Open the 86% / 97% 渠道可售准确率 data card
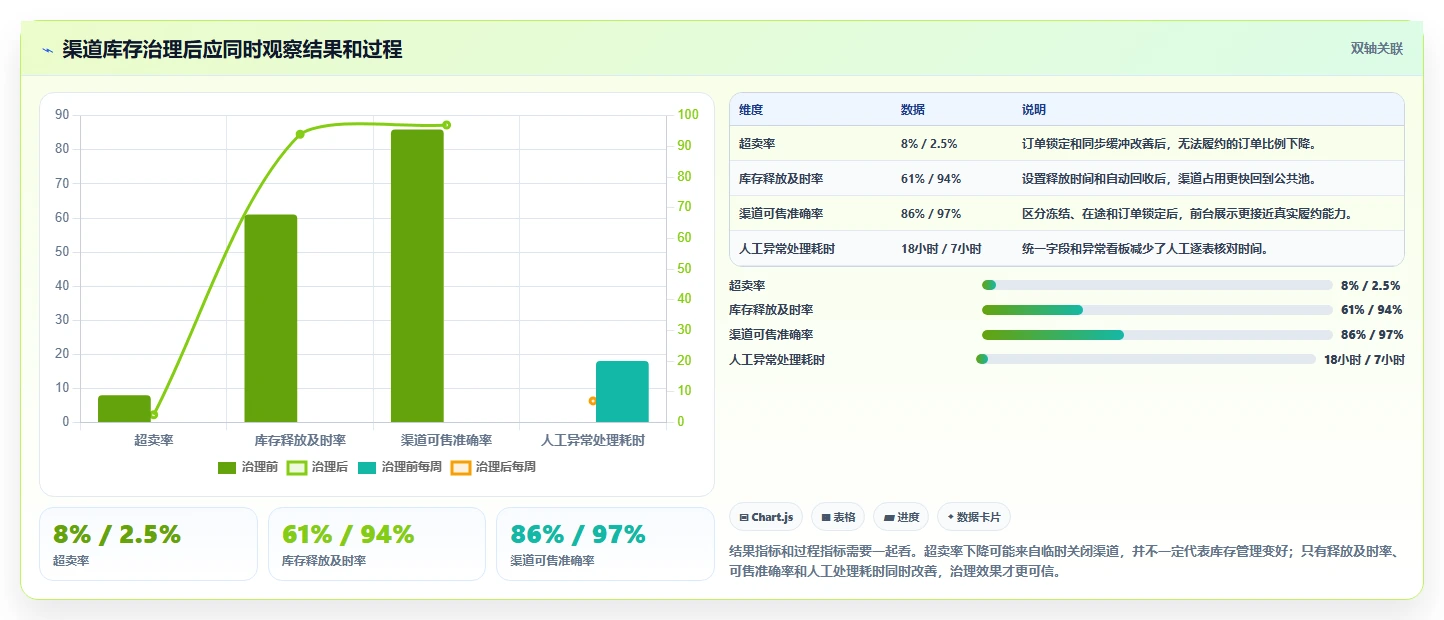 coord(605,544)
